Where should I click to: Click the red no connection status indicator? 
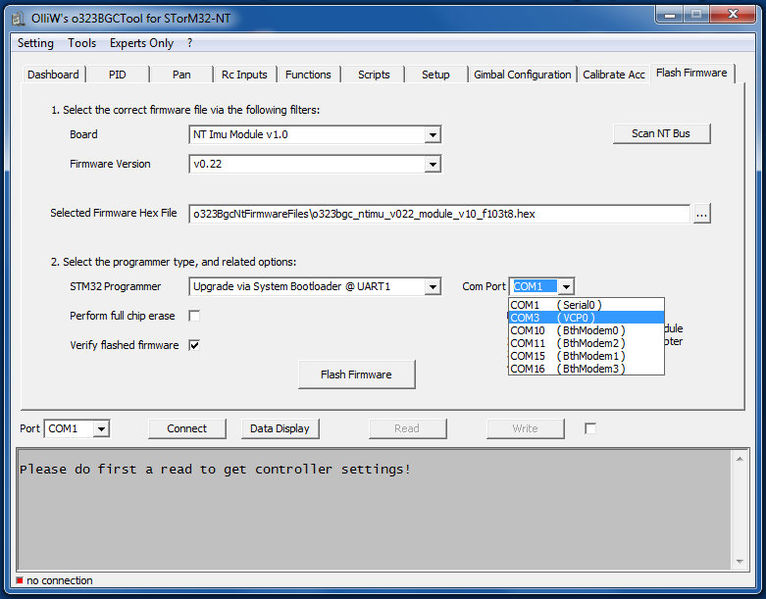[x=19, y=581]
